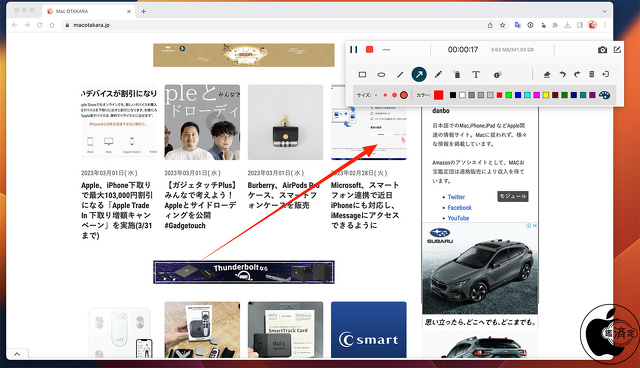Open the Microsoft iMessage article headline

[x=365, y=205]
